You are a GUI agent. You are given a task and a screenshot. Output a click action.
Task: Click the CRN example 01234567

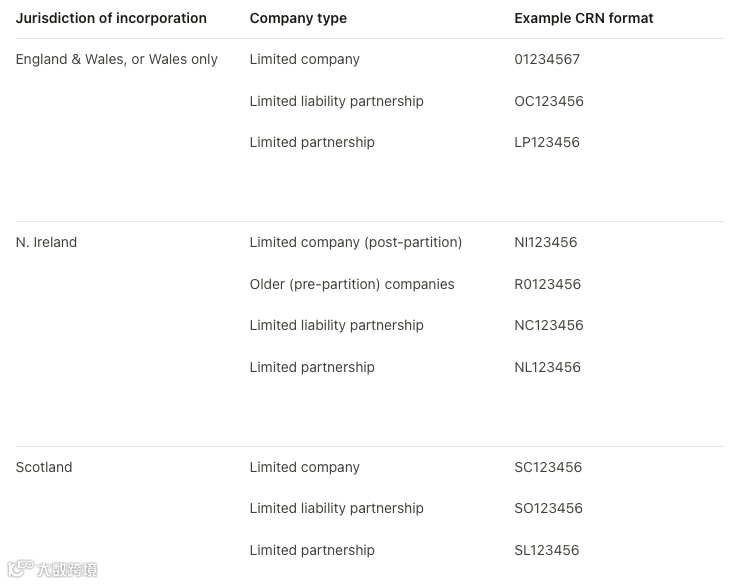click(547, 59)
